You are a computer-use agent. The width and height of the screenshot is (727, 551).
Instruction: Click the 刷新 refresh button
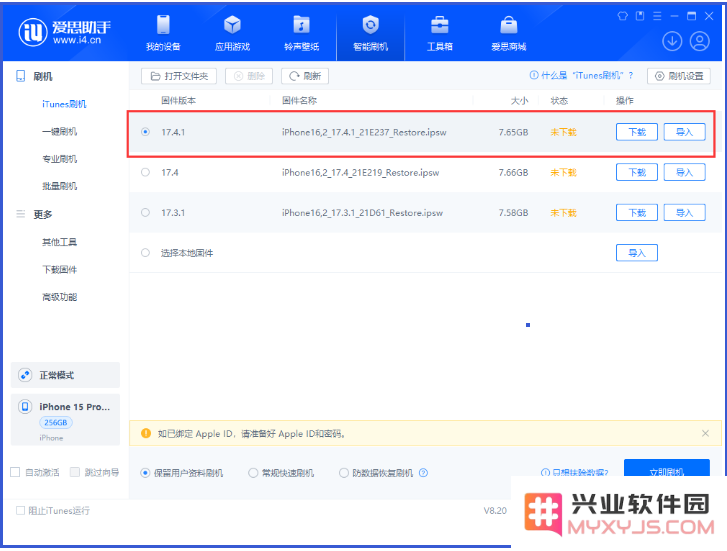point(305,76)
